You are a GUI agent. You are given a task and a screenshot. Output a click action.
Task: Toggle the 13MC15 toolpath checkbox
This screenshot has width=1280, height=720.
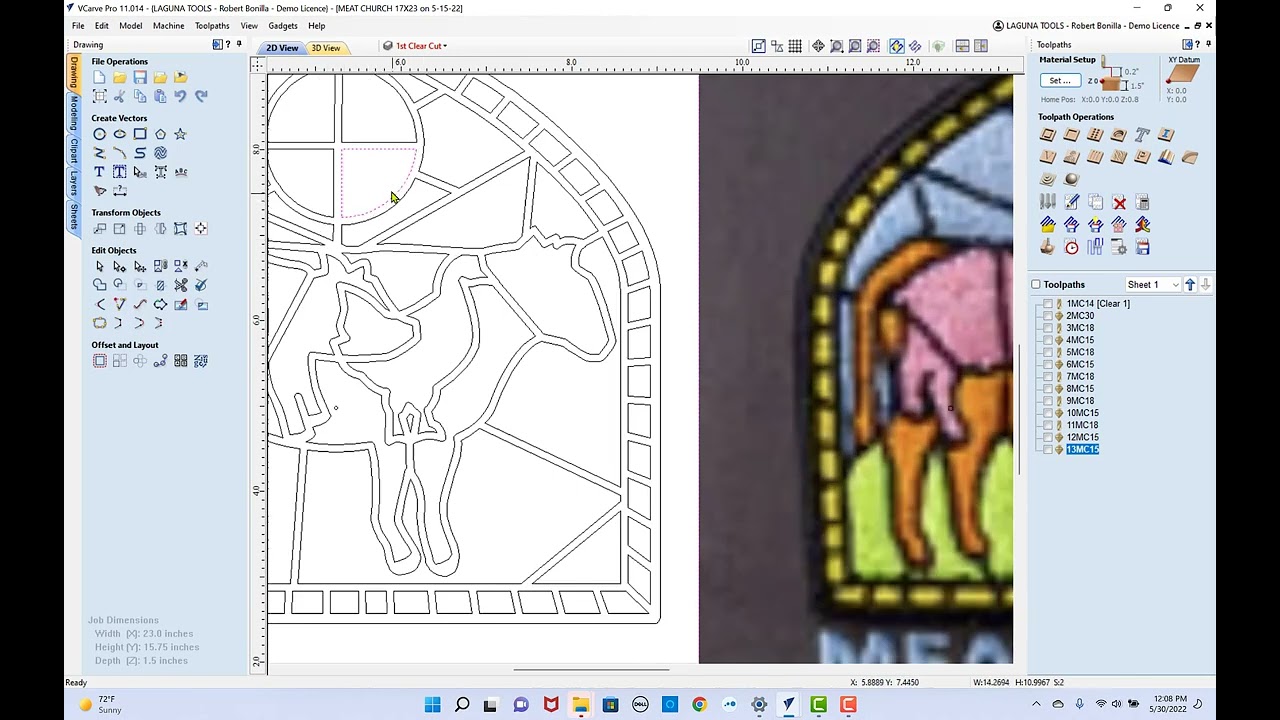[x=1048, y=450]
